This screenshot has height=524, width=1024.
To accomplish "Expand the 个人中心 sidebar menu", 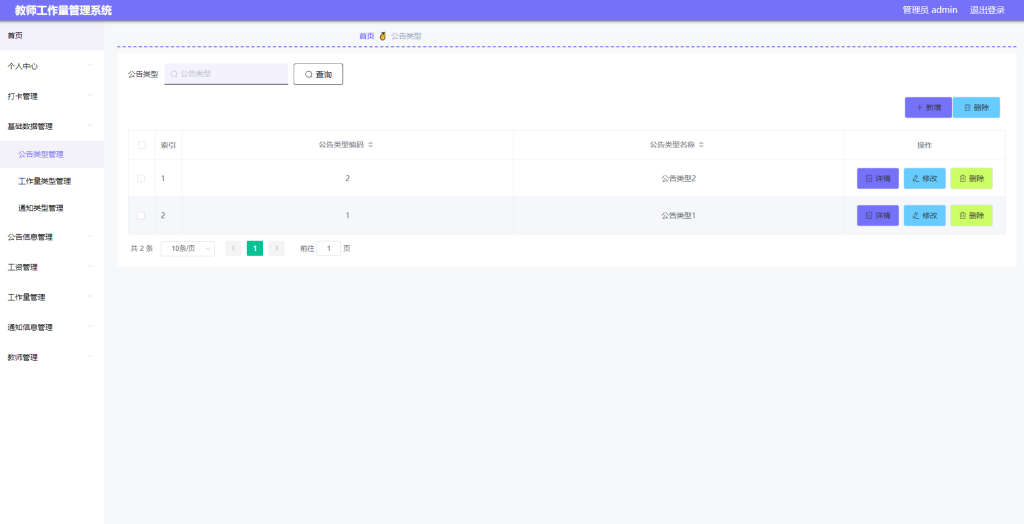I will [52, 66].
